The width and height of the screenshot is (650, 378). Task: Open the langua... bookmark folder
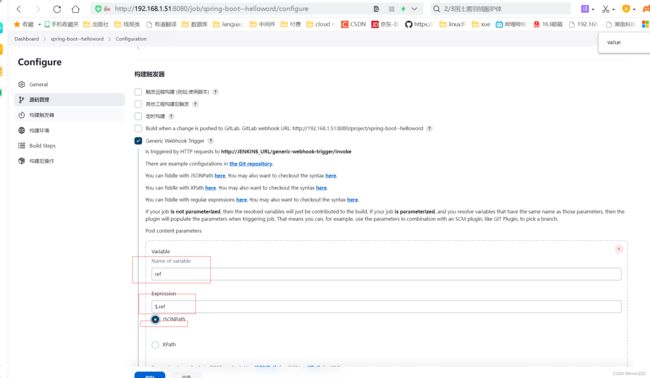(228, 24)
